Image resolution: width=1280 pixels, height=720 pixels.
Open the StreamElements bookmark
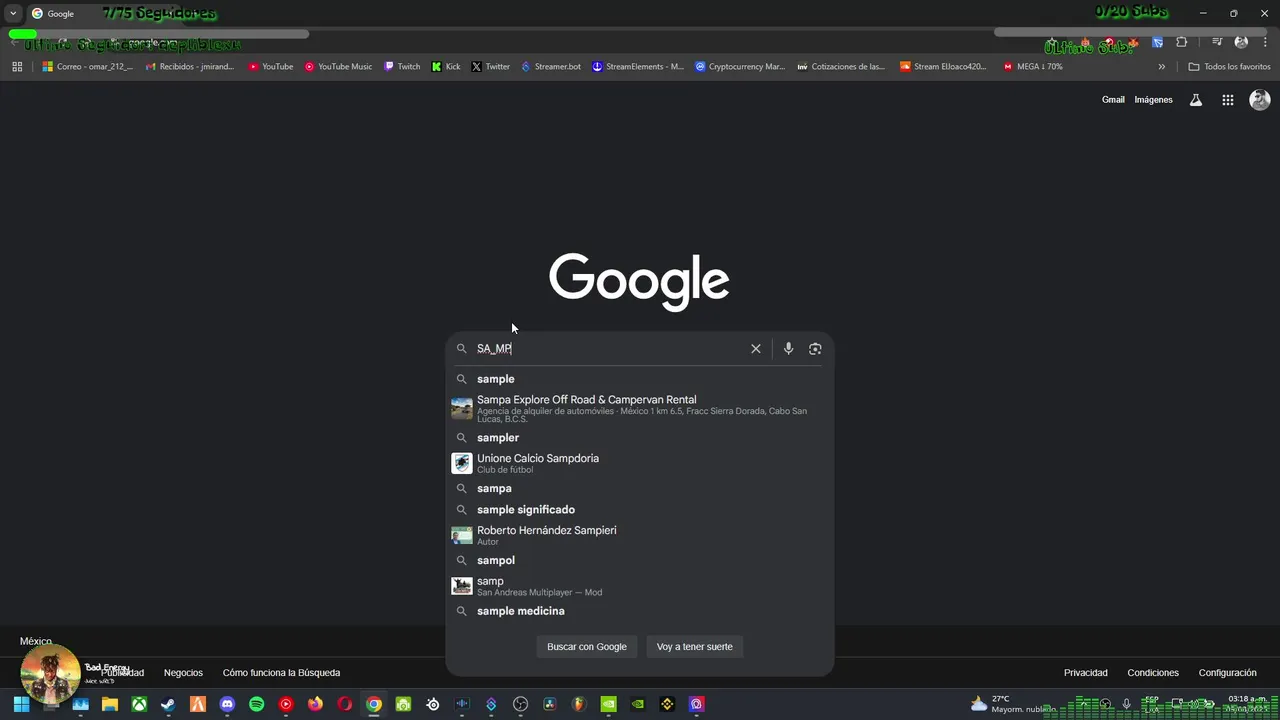[x=638, y=67]
